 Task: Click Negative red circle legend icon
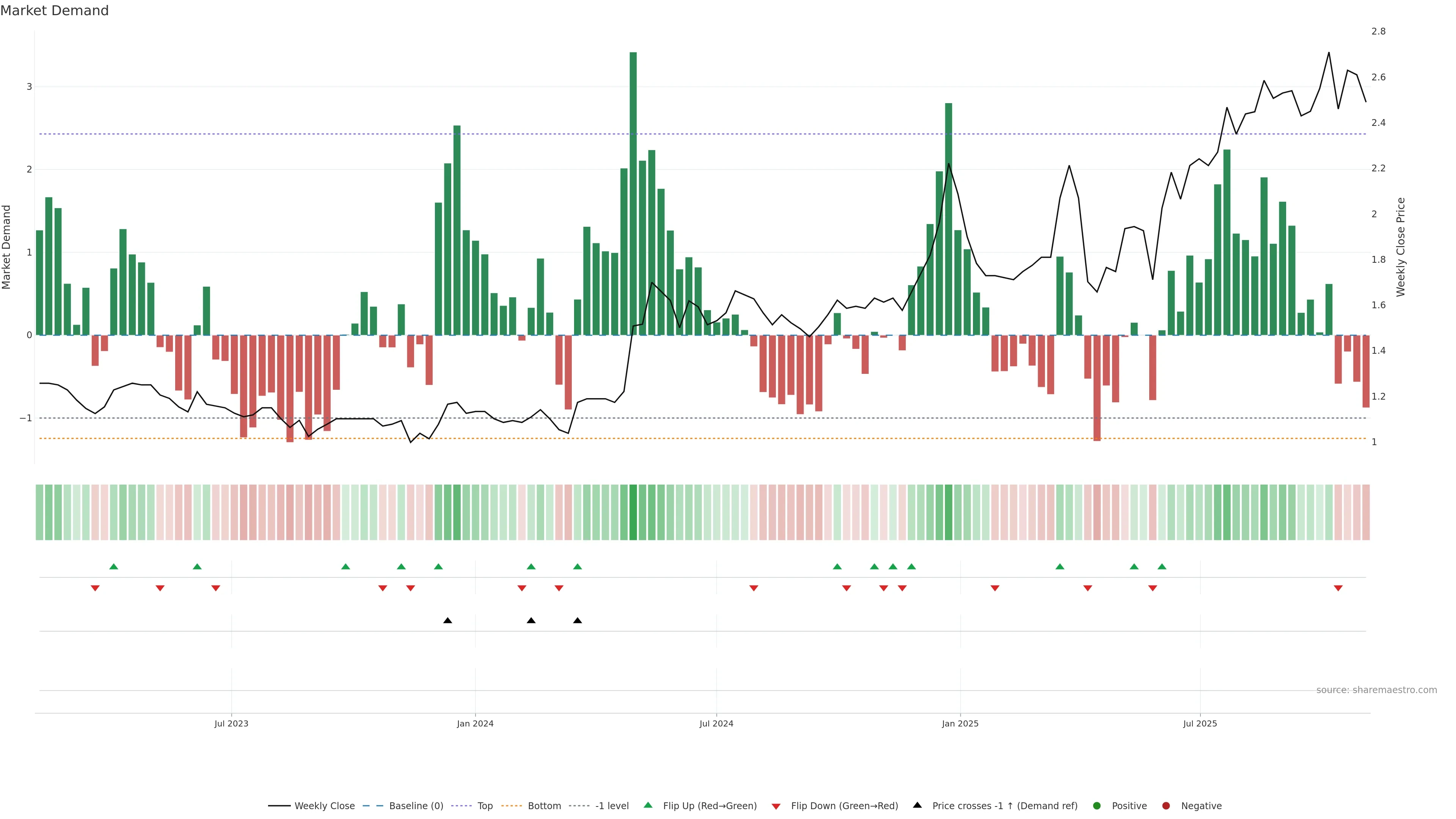(x=1166, y=806)
